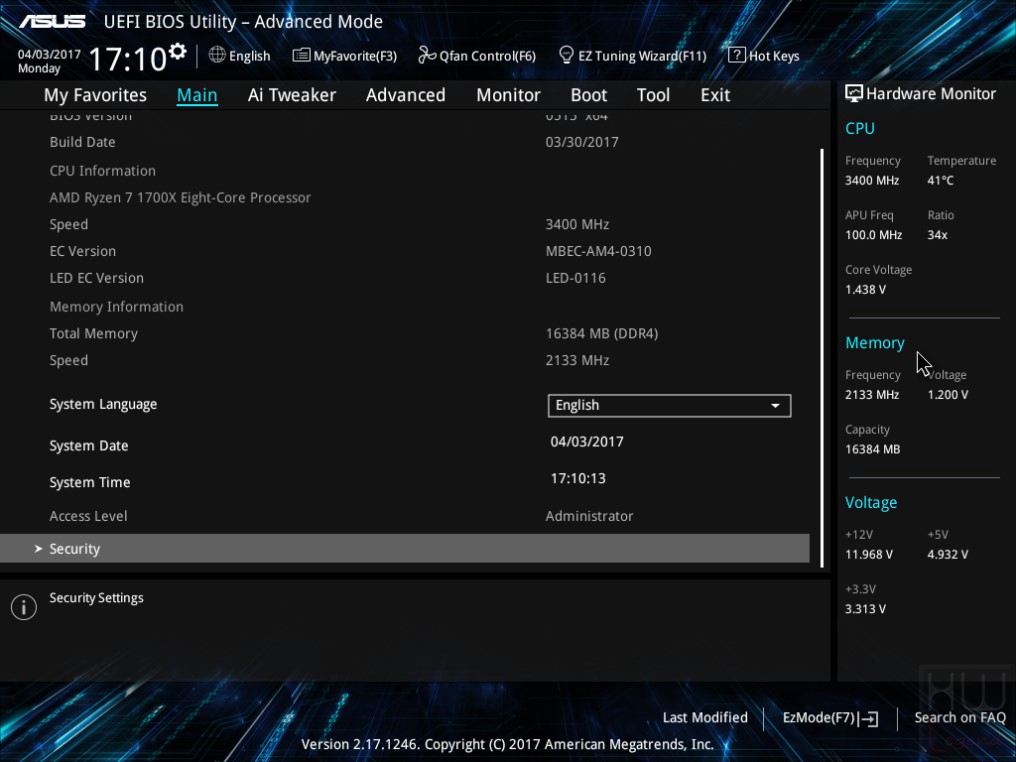The height and width of the screenshot is (762, 1016).
Task: Click the Administrator value
Action: tap(589, 516)
